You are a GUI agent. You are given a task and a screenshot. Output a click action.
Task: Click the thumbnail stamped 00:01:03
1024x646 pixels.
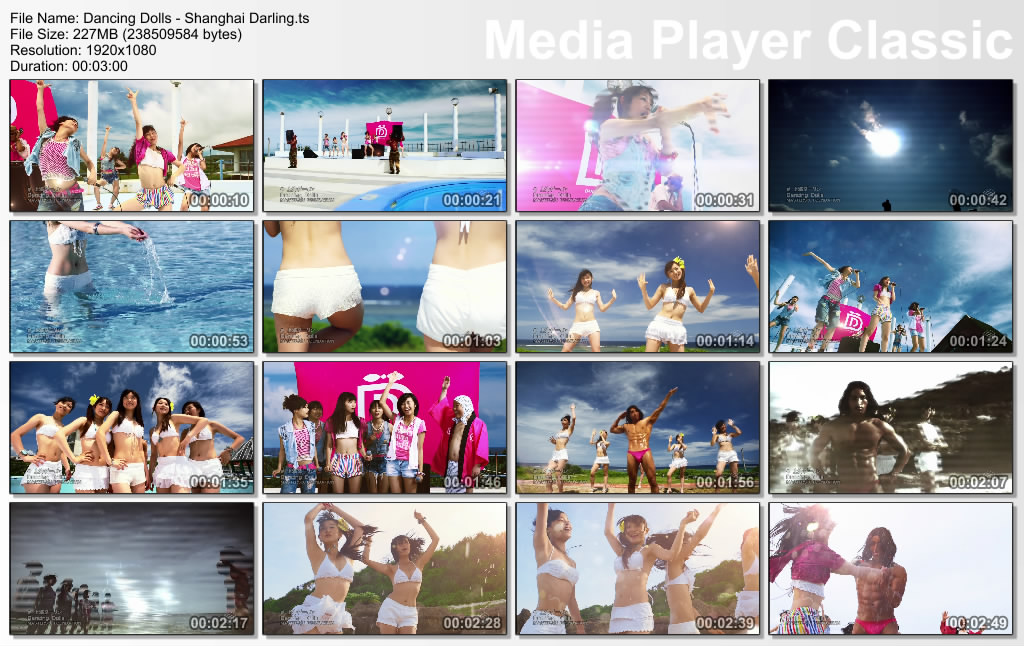[x=385, y=287]
